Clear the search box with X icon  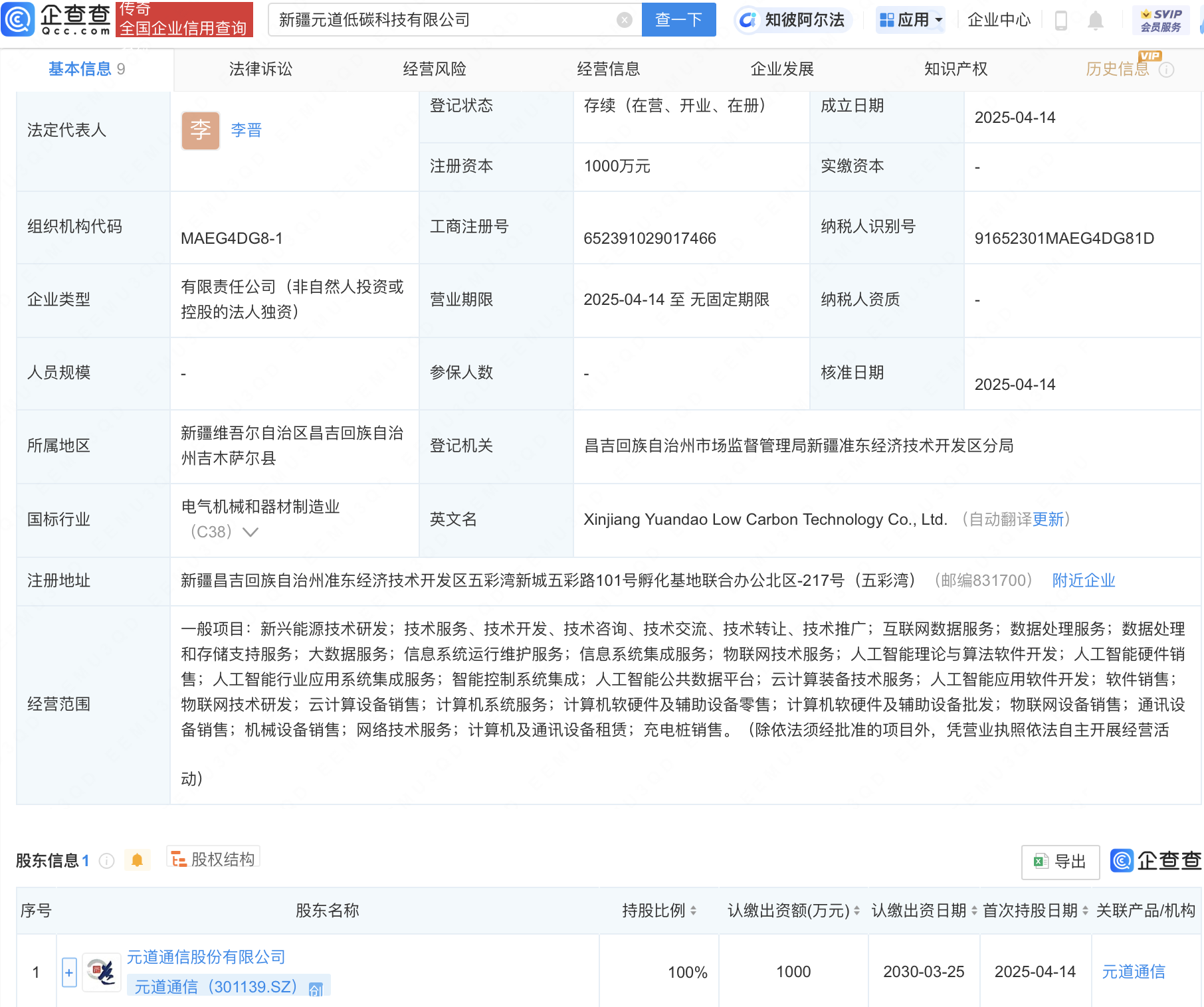pos(624,20)
